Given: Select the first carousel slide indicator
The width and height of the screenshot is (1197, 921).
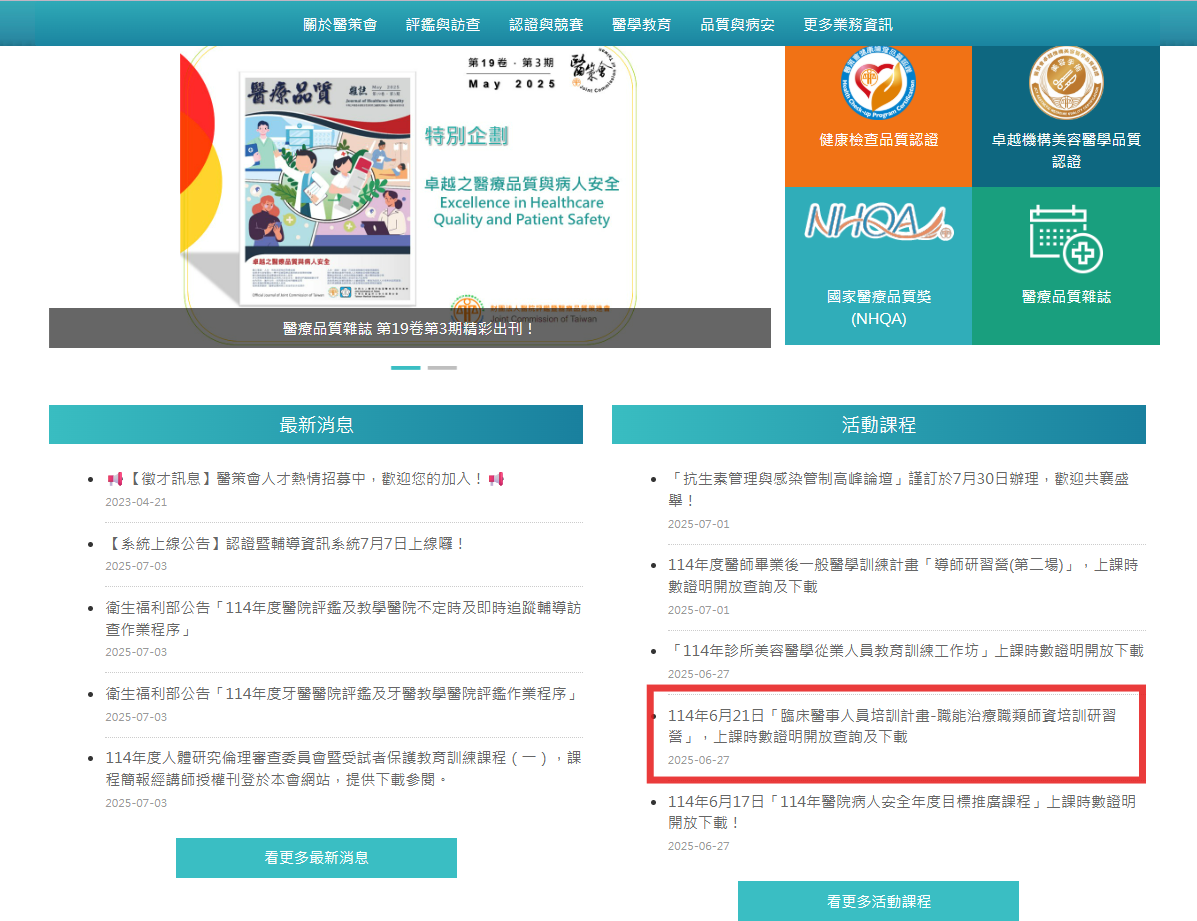Looking at the screenshot, I should 405,368.
